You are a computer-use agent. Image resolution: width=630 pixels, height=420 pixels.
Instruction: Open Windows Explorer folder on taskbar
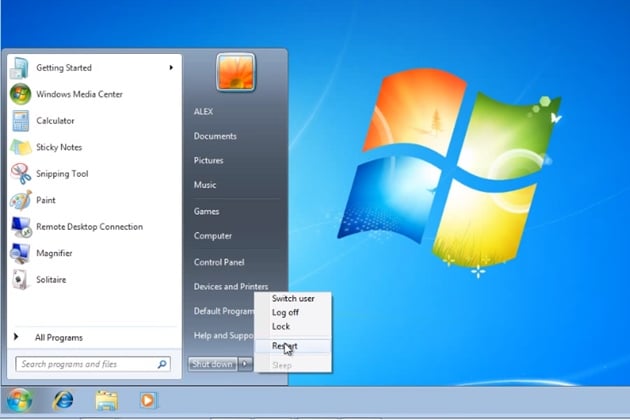106,400
